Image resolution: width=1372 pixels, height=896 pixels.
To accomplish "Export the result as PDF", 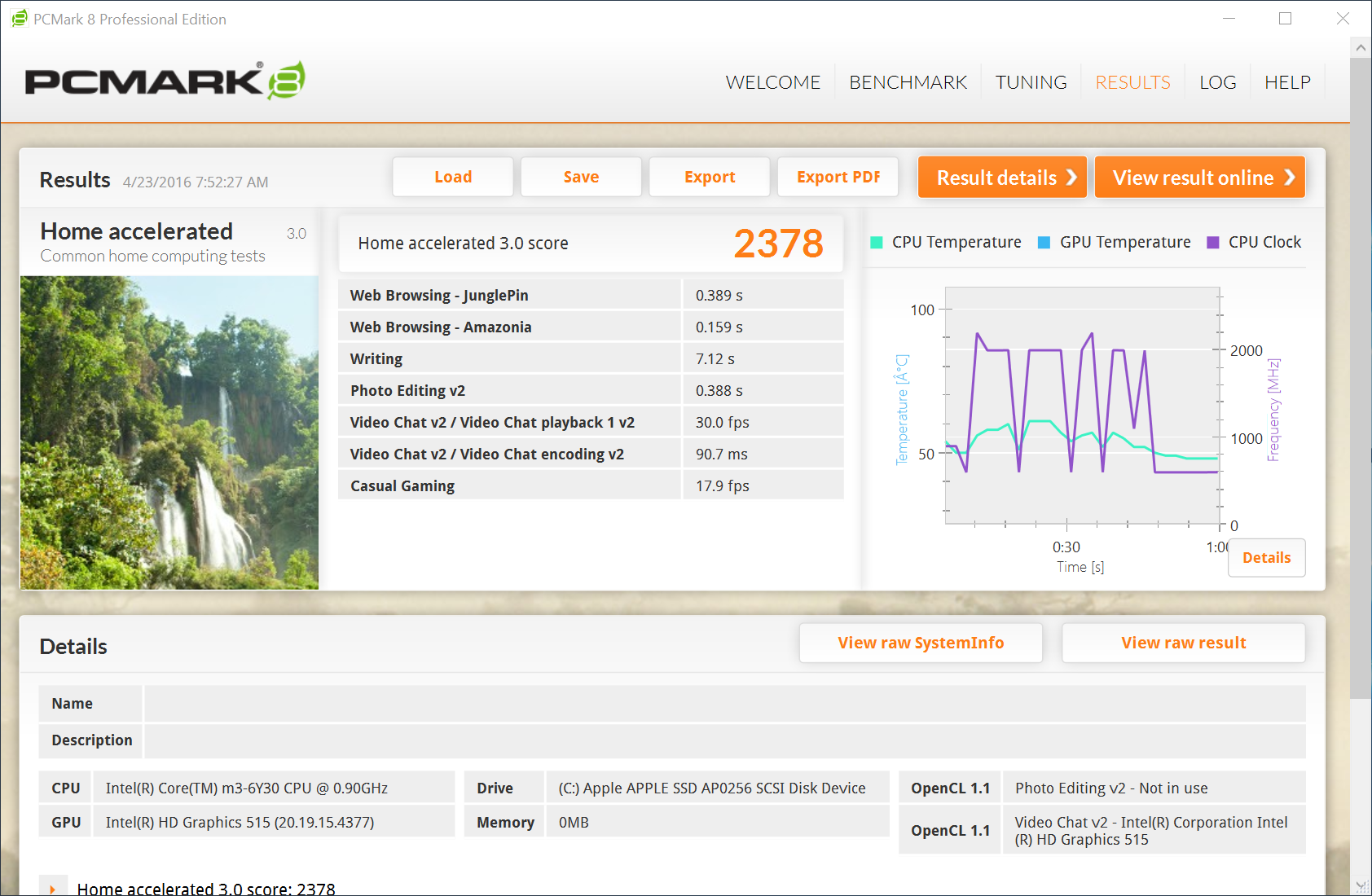I will [838, 177].
